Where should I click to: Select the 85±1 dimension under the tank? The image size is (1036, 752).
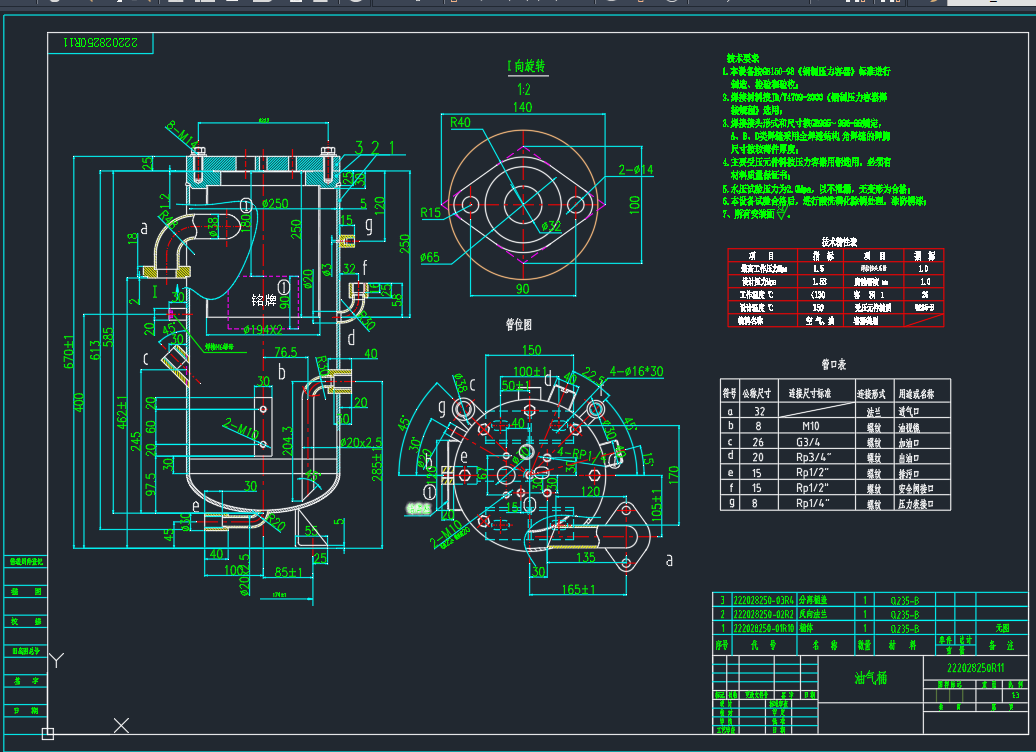(288, 572)
